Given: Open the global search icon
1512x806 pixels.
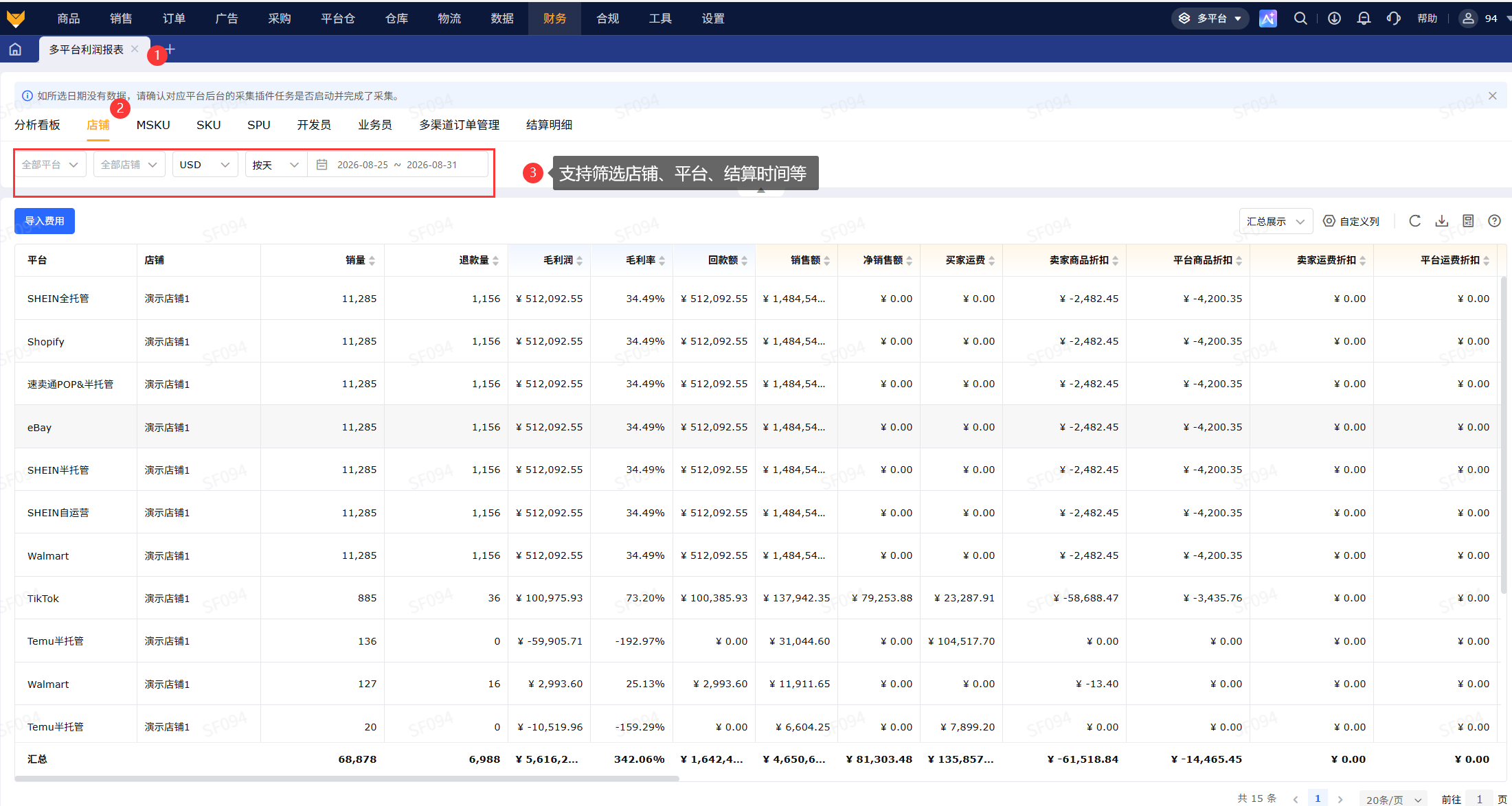Looking at the screenshot, I should (1300, 19).
